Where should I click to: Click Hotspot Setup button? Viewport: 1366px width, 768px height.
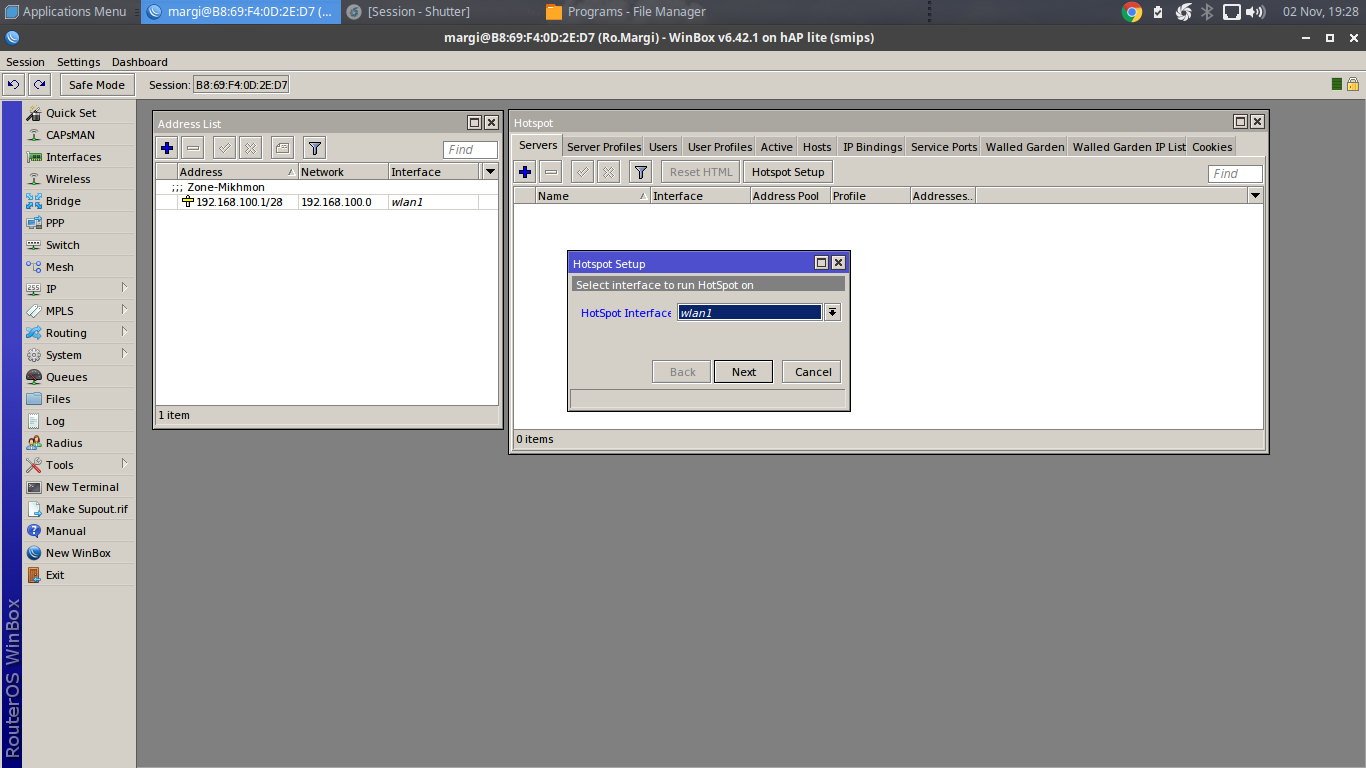coord(788,172)
